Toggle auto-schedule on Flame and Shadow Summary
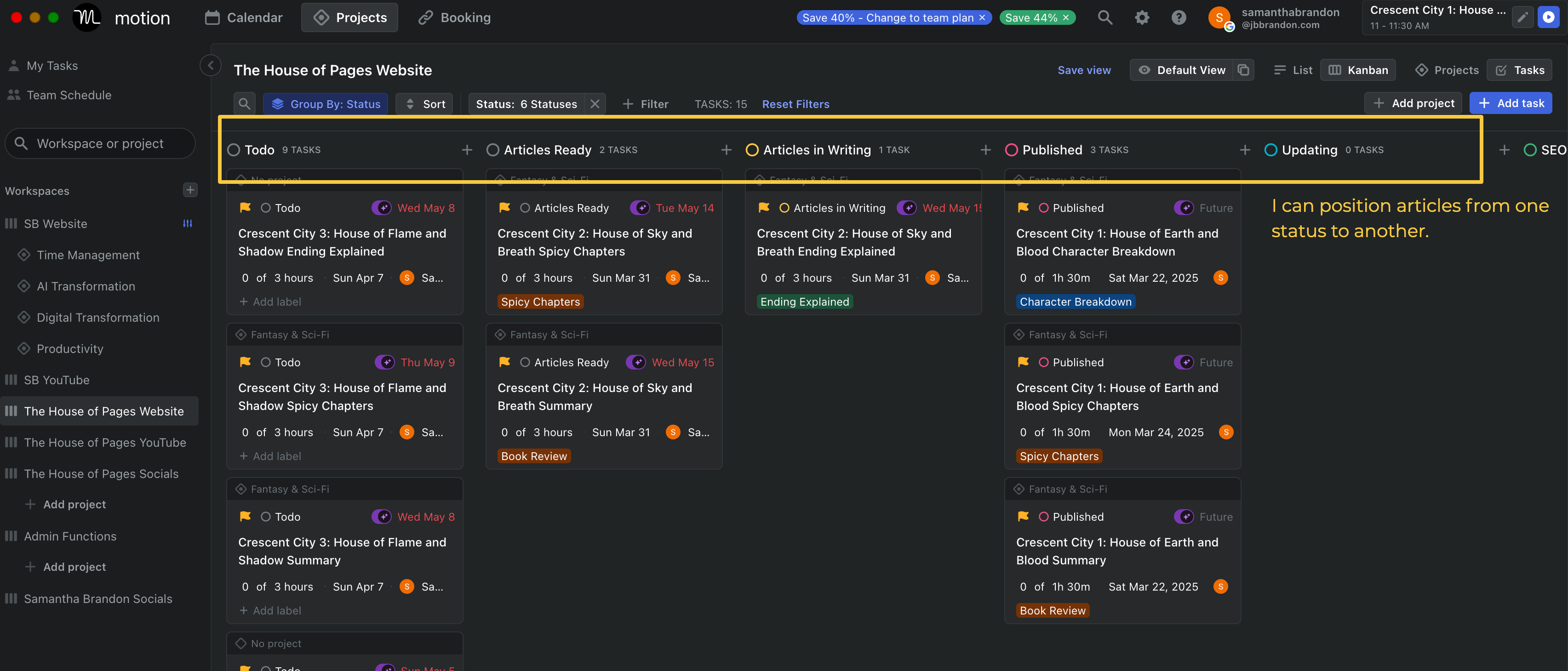 pyautogui.click(x=382, y=517)
